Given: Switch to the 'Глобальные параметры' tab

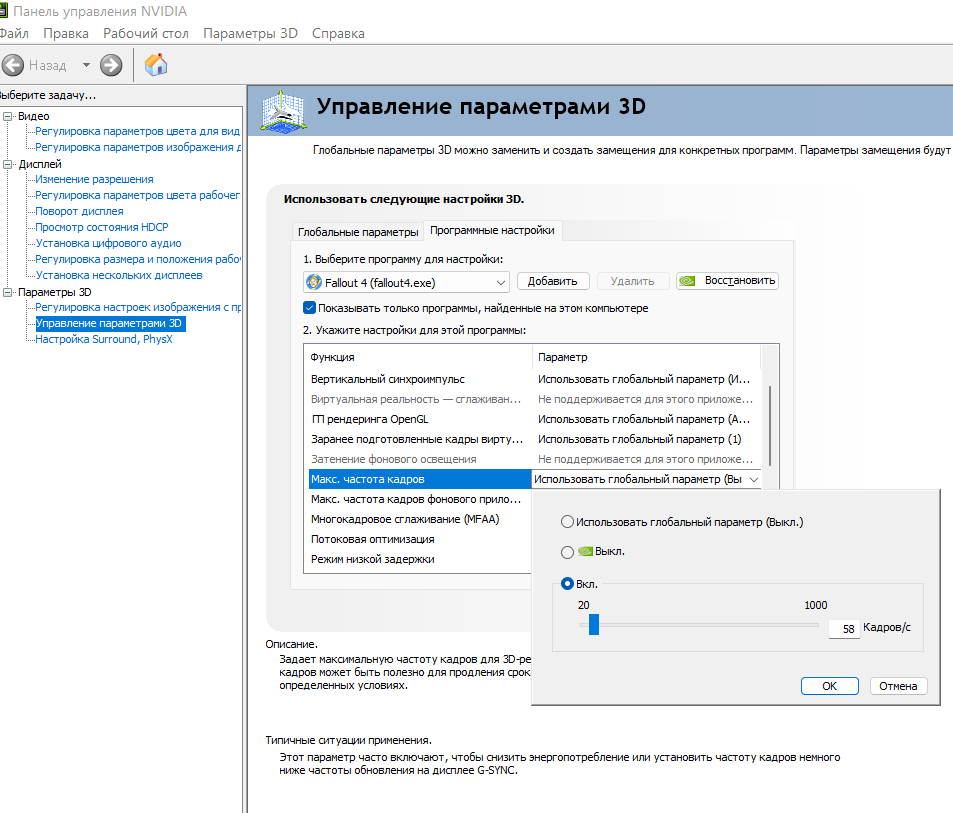Looking at the screenshot, I should pyautogui.click(x=358, y=231).
